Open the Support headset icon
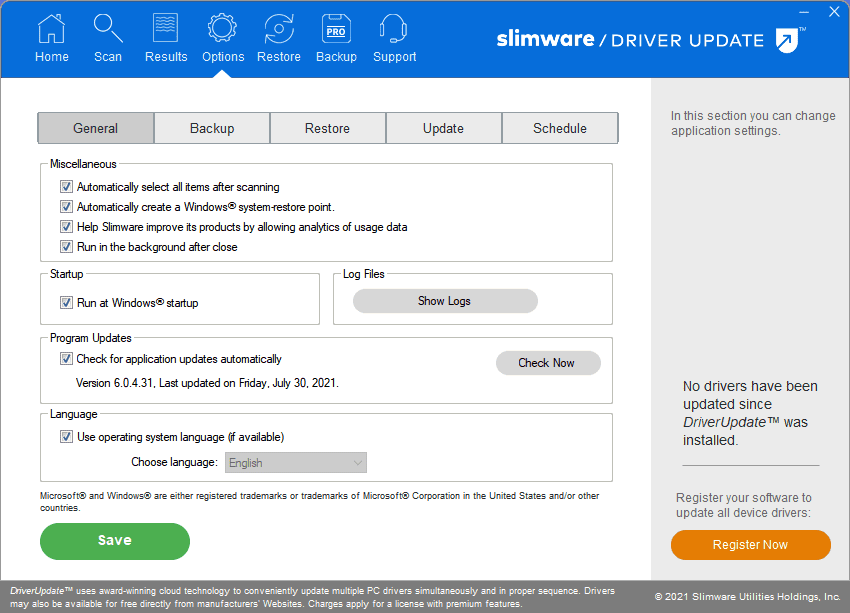 coord(394,28)
